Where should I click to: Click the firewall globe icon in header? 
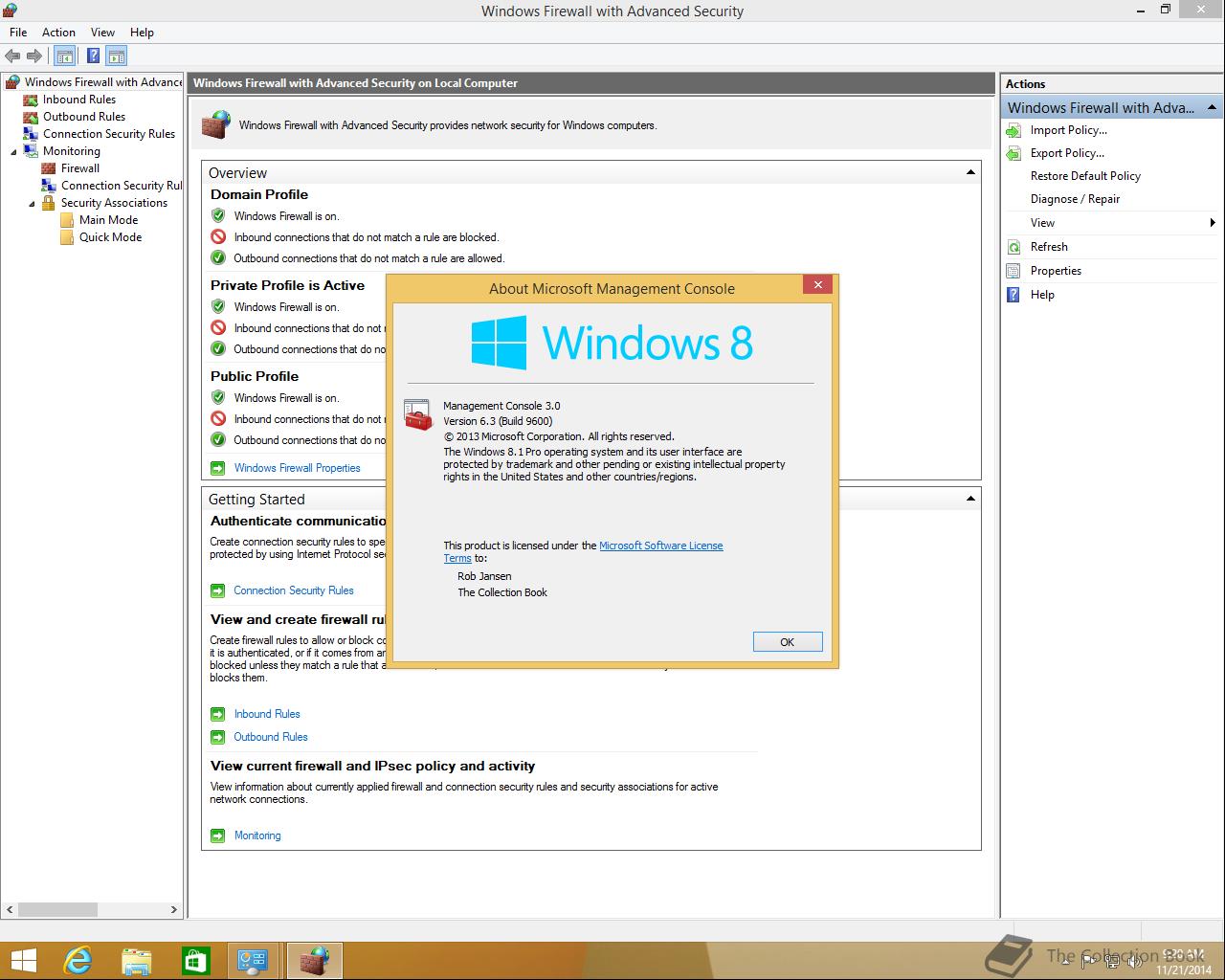coord(215,124)
